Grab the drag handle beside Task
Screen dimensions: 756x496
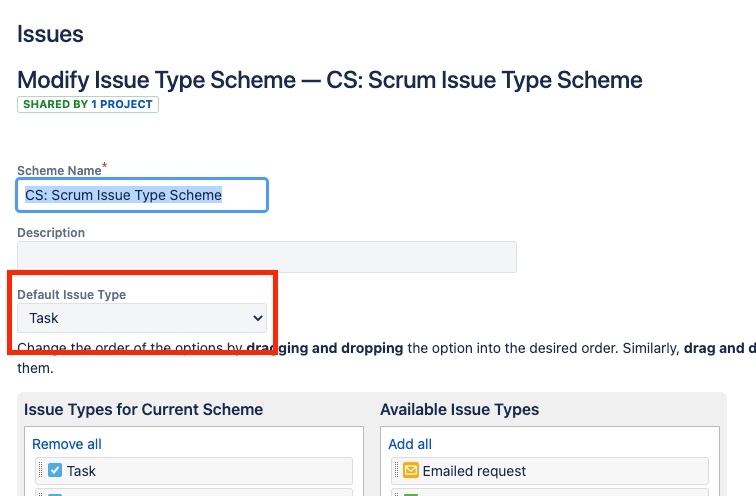(40, 470)
